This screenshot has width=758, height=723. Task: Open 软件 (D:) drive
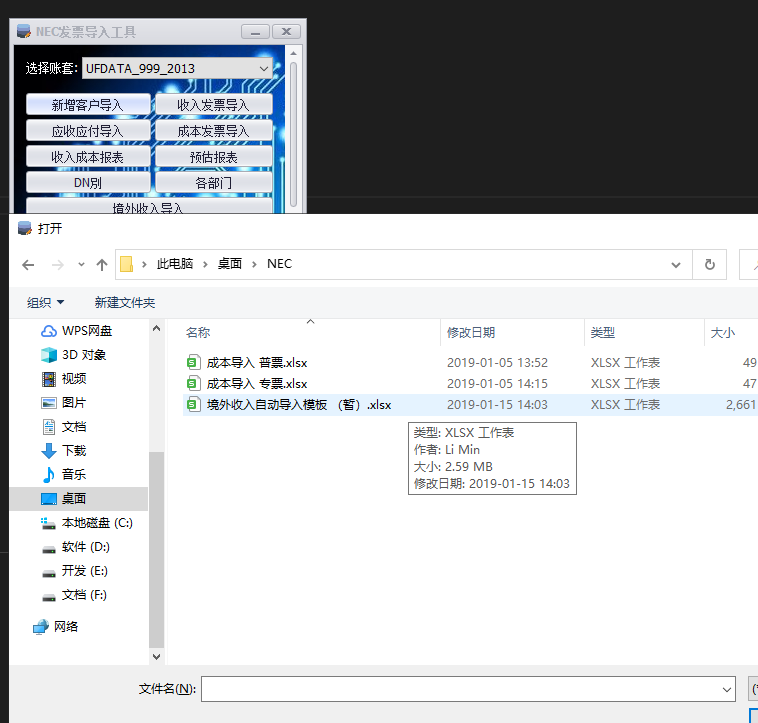click(x=76, y=547)
